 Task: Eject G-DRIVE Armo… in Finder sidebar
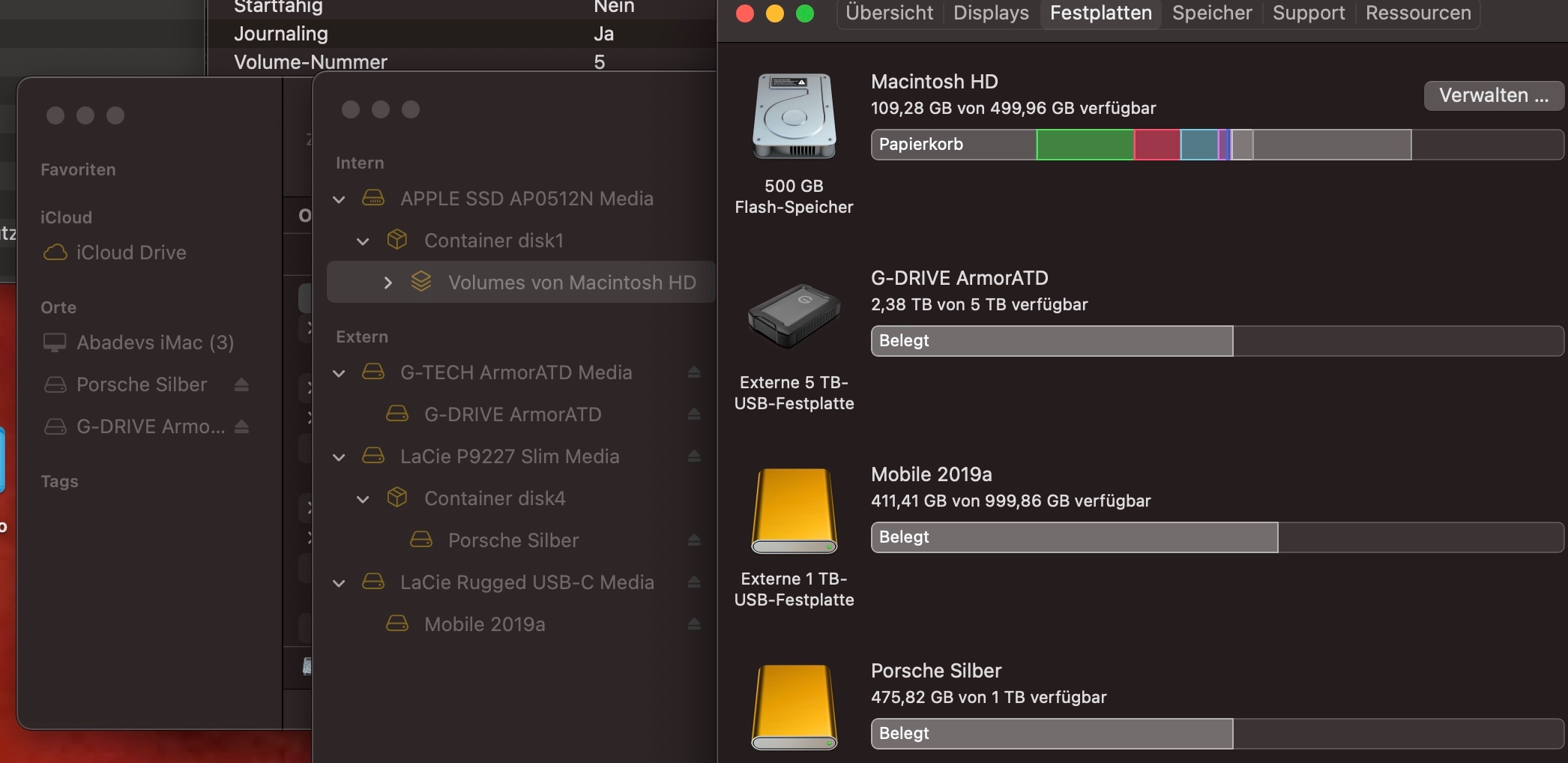241,426
